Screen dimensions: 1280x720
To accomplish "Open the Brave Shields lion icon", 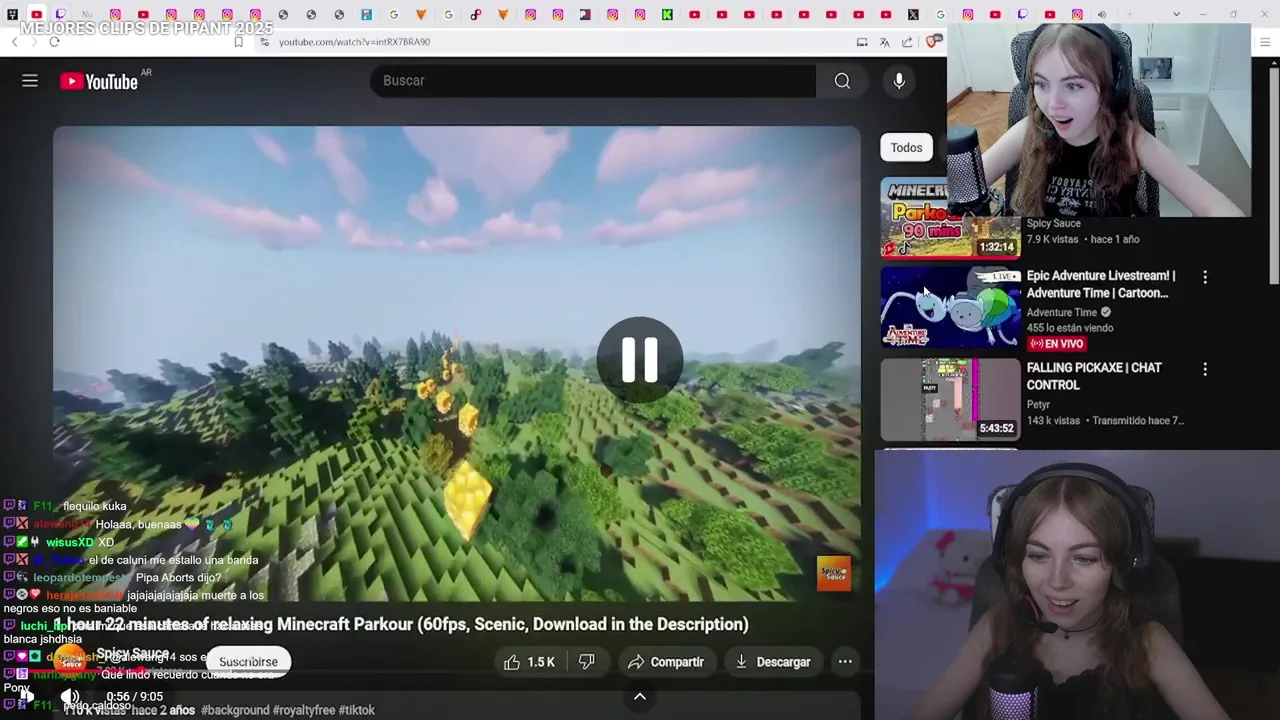I will coord(932,42).
